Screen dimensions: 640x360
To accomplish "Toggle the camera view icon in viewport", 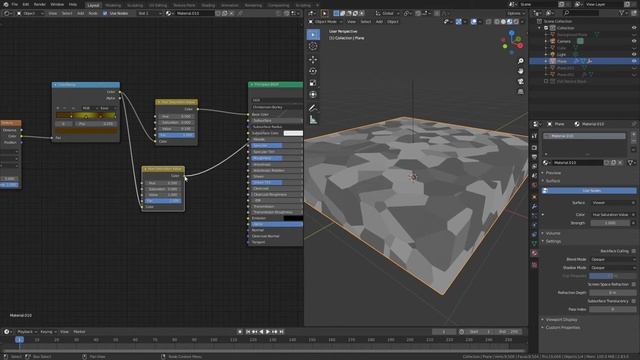I will tap(520, 81).
